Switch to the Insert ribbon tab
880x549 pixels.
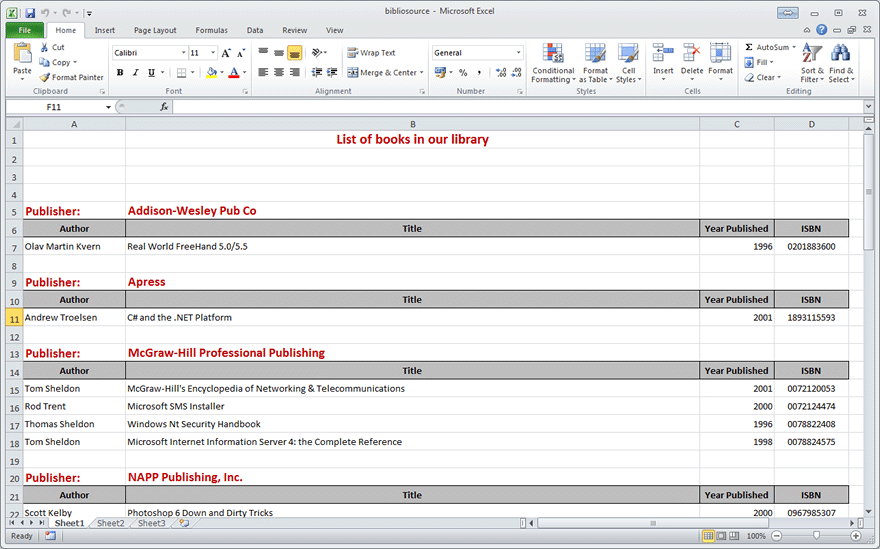tap(104, 30)
